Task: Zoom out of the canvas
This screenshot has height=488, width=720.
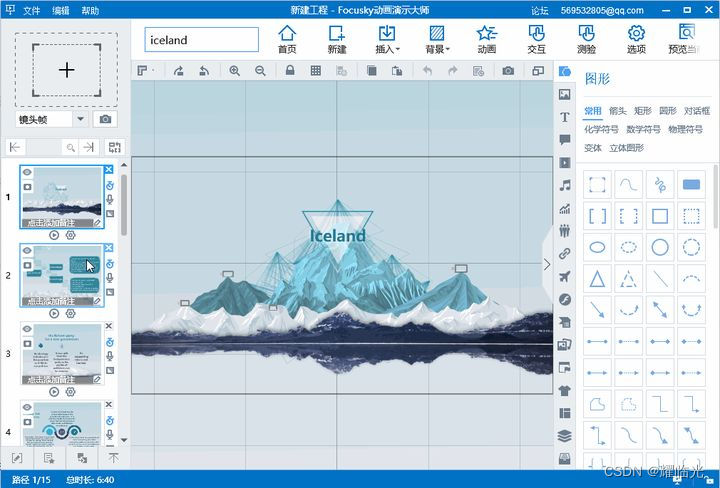Action: pos(260,71)
